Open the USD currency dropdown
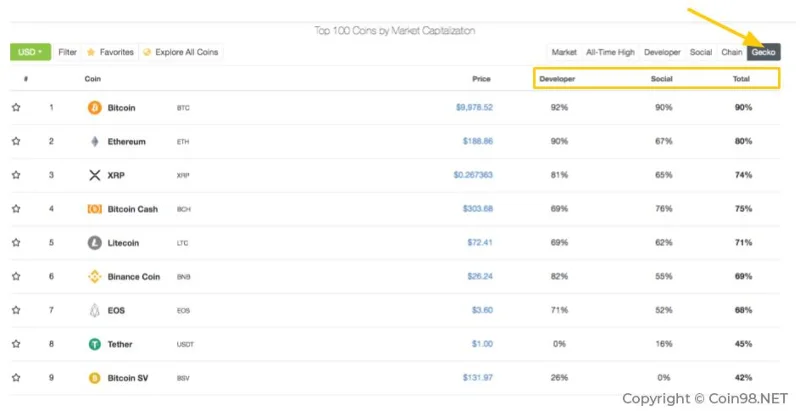800x411 pixels. (x=30, y=52)
